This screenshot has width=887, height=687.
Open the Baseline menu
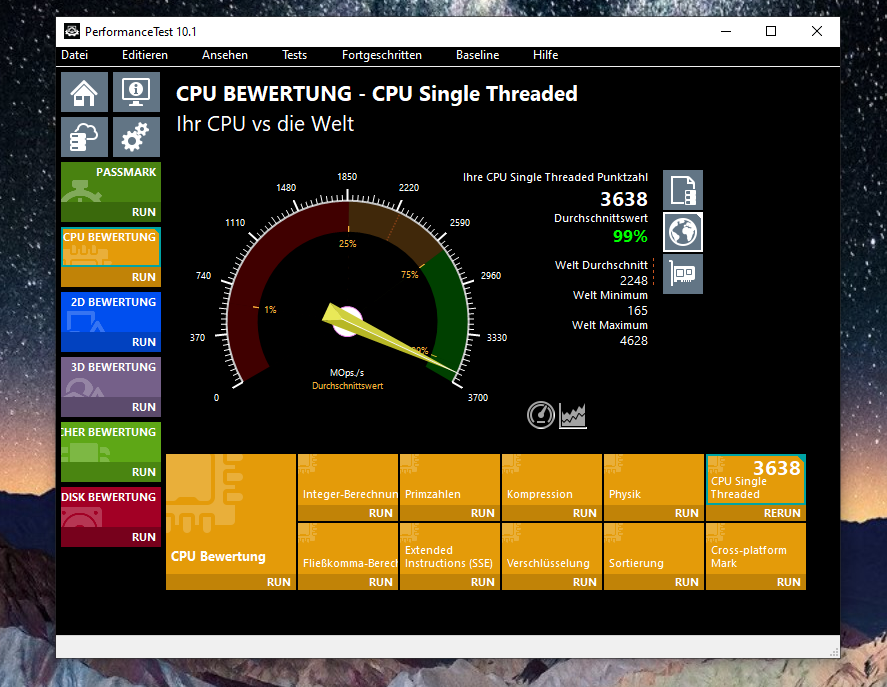pos(477,55)
